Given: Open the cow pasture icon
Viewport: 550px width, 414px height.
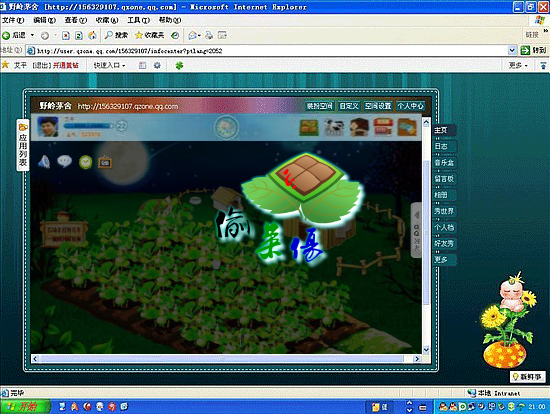Looking at the screenshot, I should pyautogui.click(x=334, y=127).
